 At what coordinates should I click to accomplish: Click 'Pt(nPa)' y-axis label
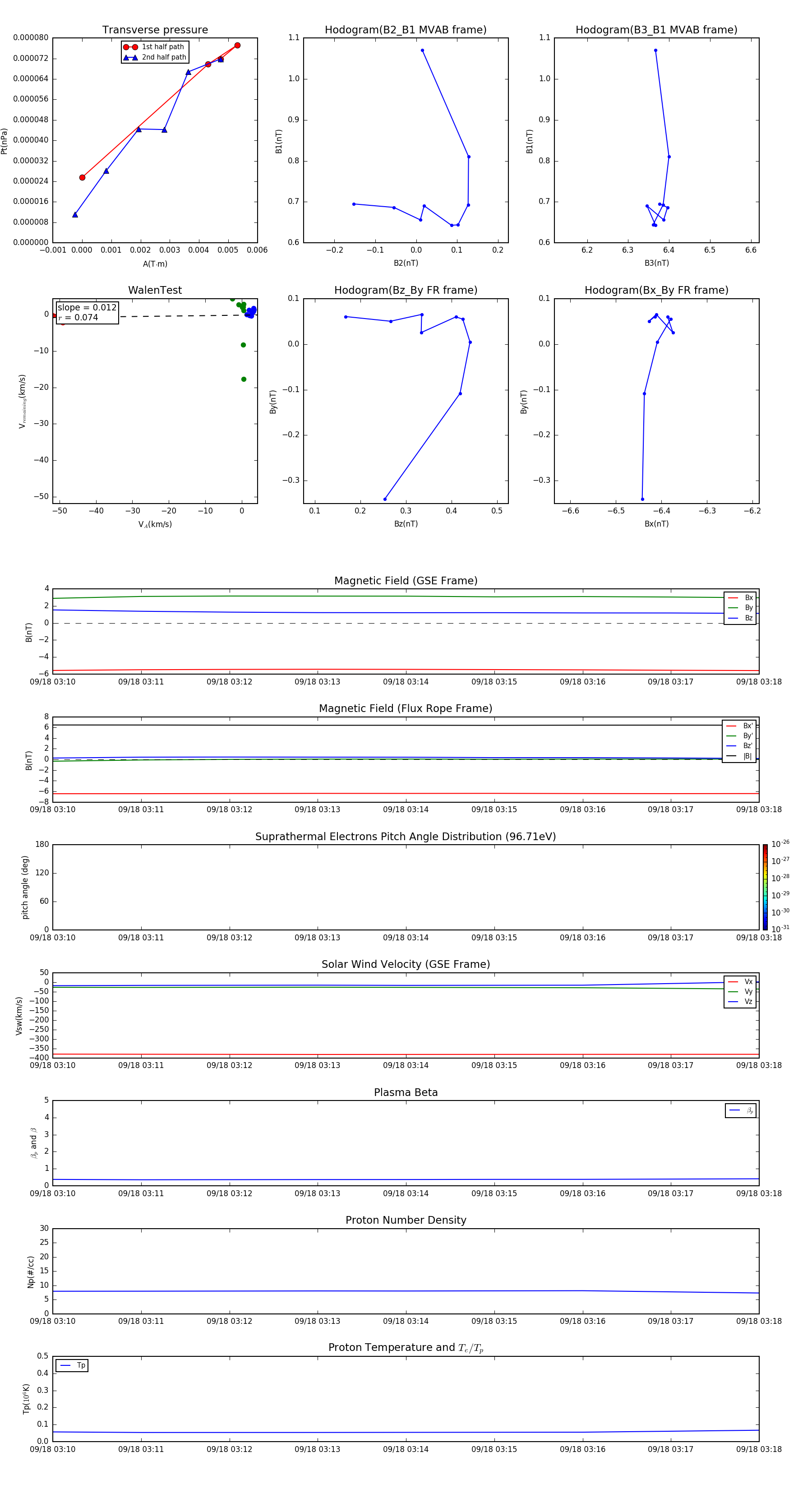[x=5, y=140]
